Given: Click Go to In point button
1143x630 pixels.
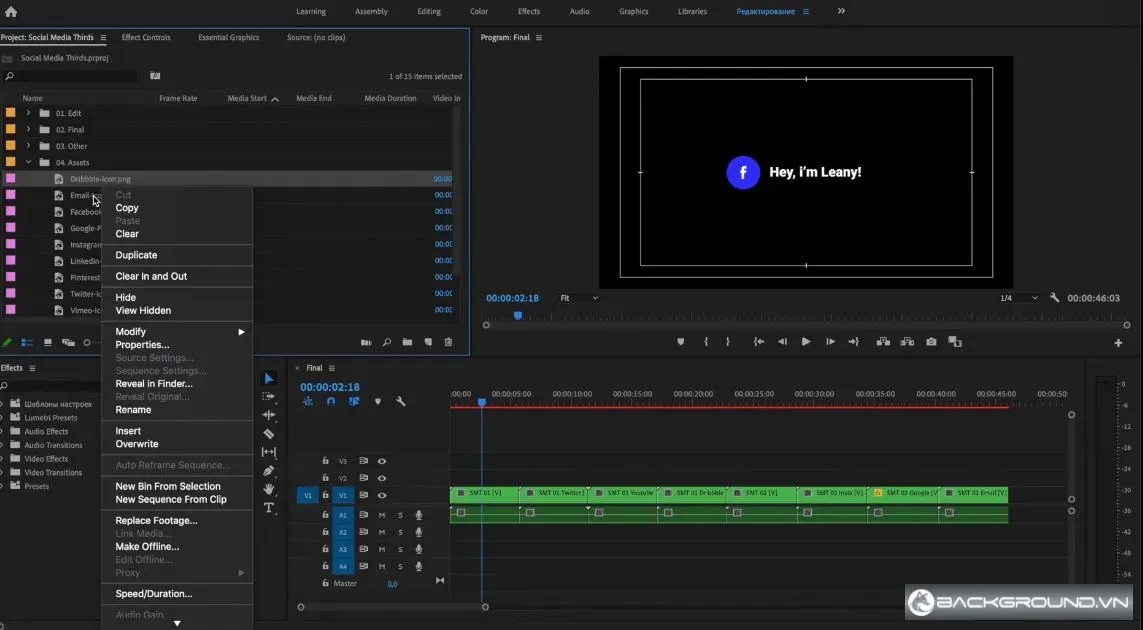Looking at the screenshot, I should (x=759, y=341).
